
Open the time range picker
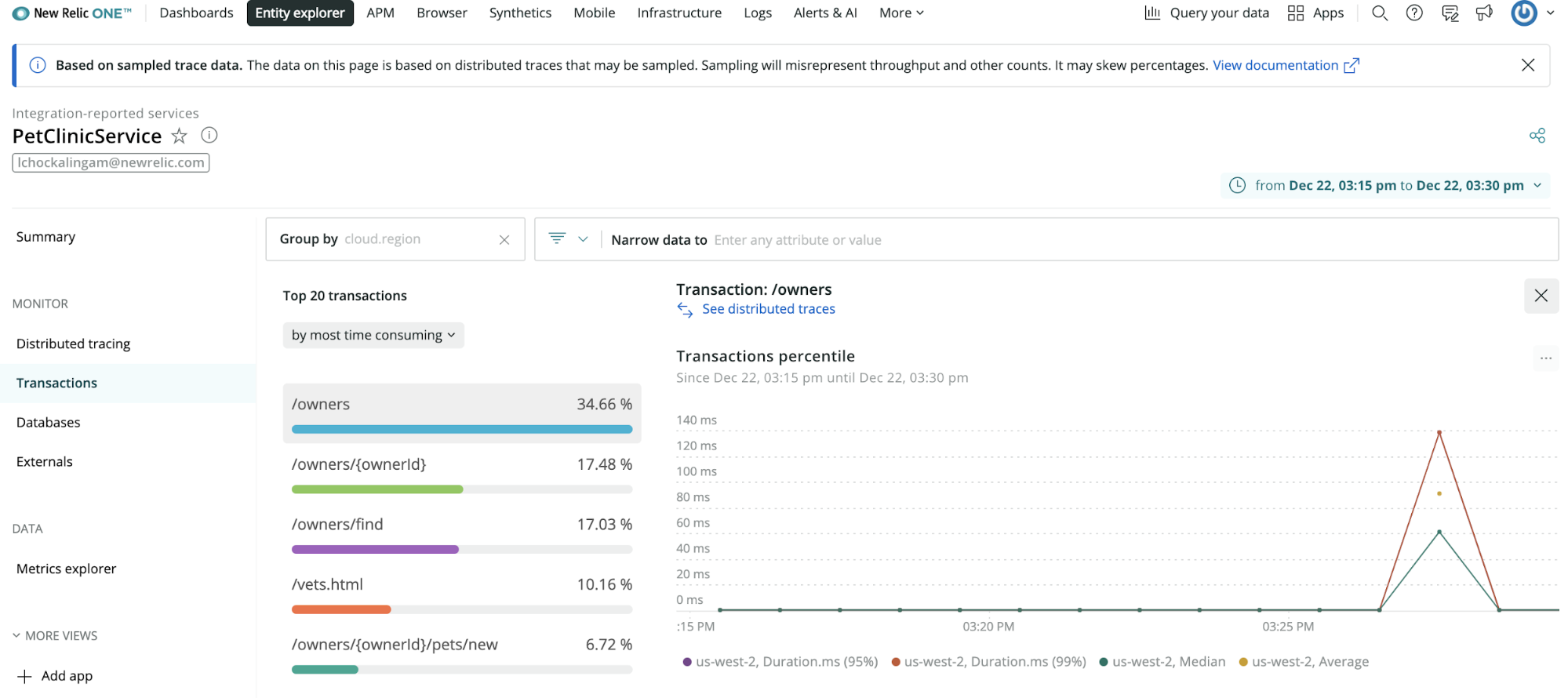1384,185
